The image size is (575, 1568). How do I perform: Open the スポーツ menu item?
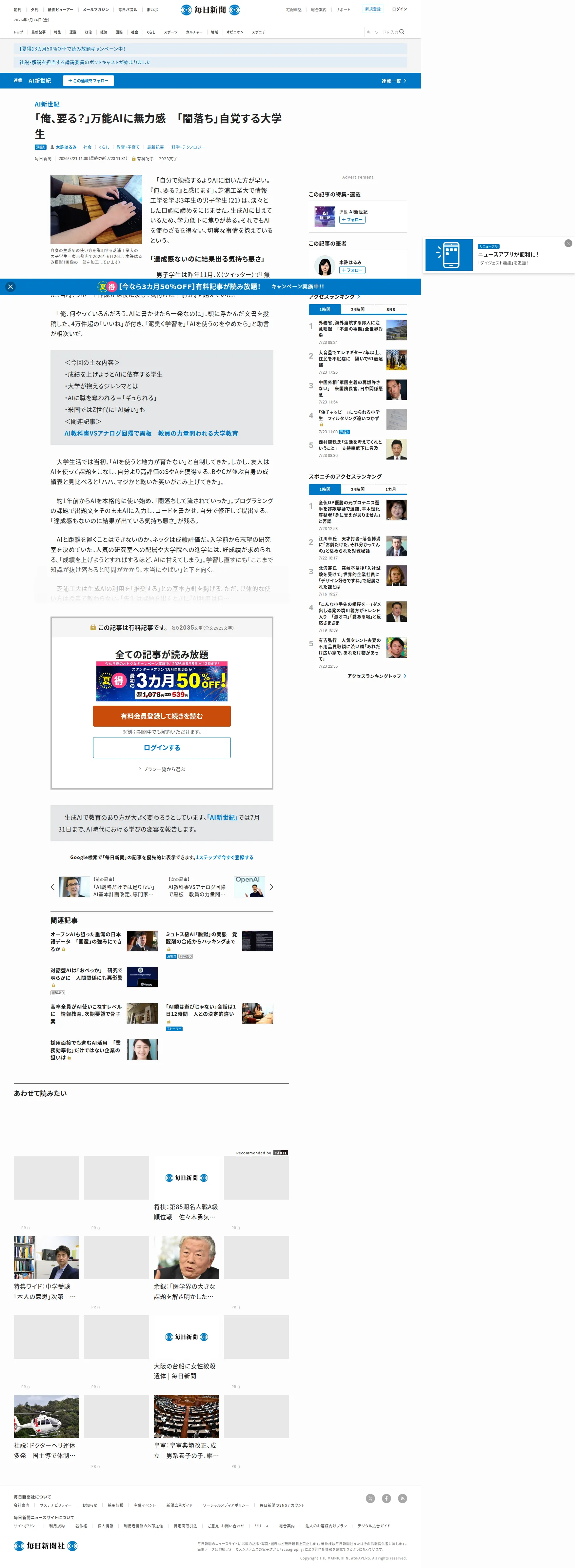pyautogui.click(x=170, y=32)
